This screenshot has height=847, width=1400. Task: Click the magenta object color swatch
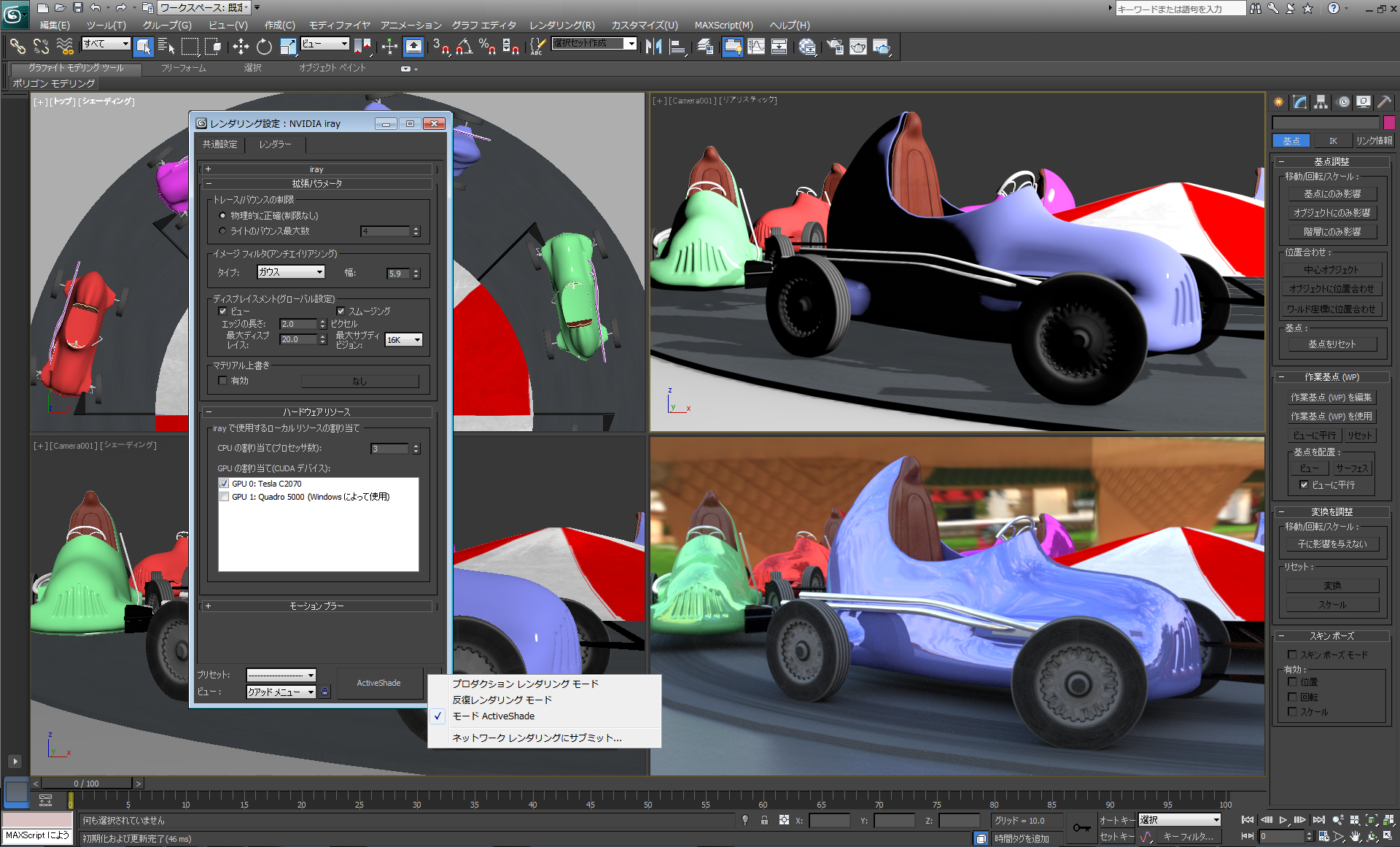pos(1389,123)
